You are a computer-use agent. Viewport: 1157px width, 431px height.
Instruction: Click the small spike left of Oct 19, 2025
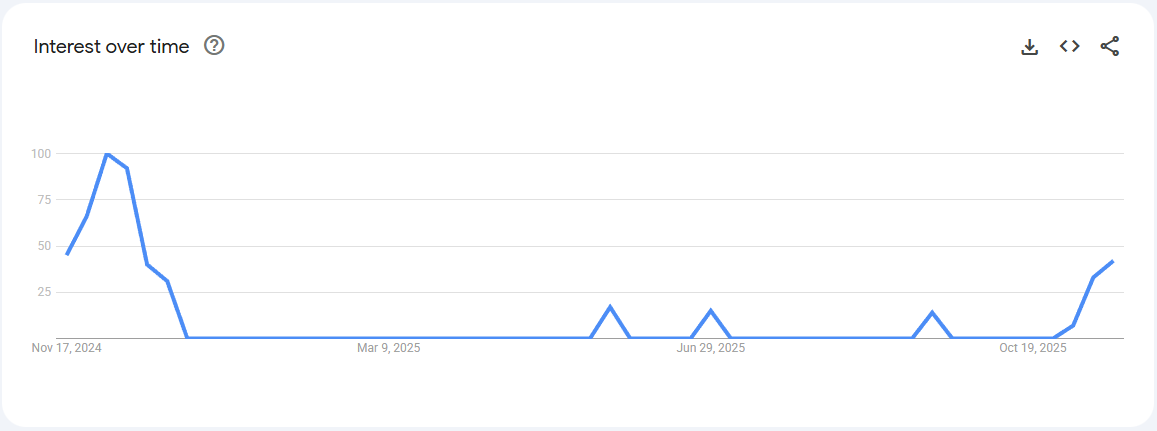932,313
